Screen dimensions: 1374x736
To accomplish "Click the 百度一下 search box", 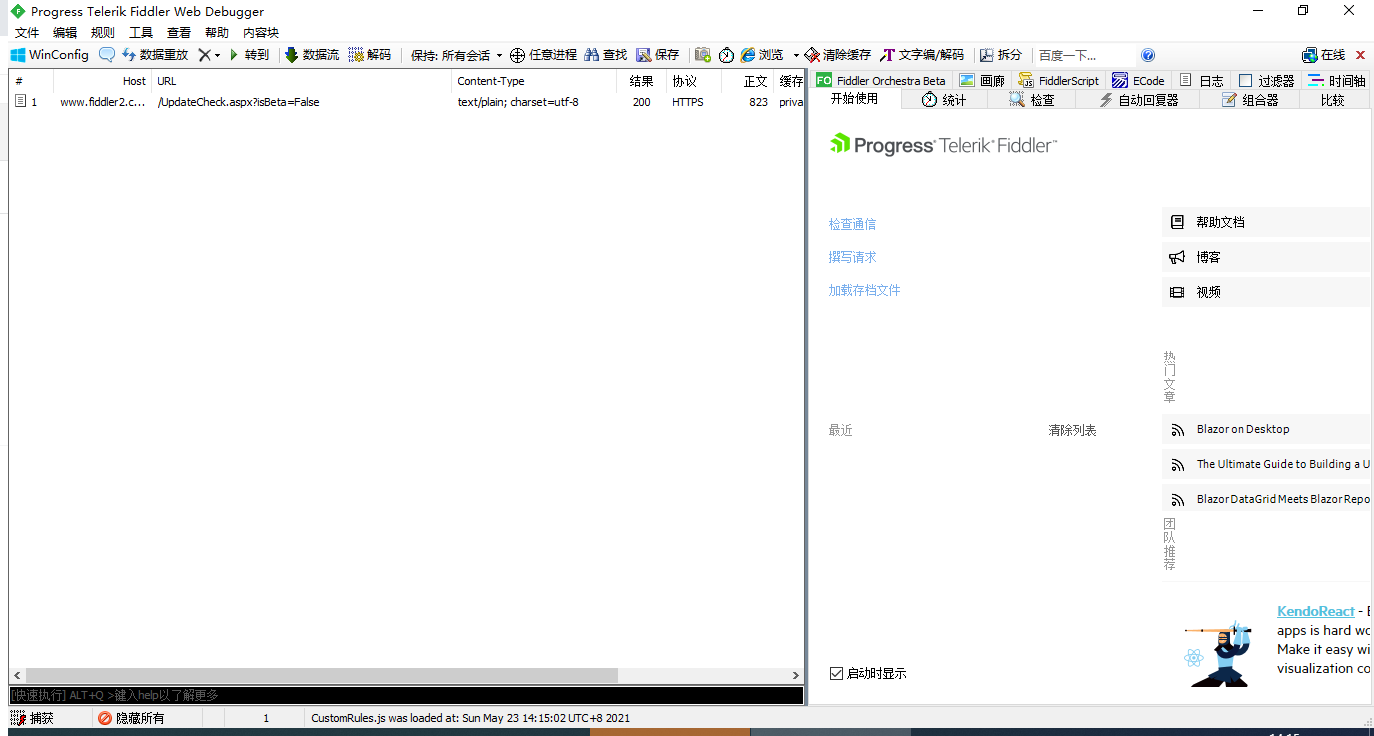I will (x=1085, y=55).
